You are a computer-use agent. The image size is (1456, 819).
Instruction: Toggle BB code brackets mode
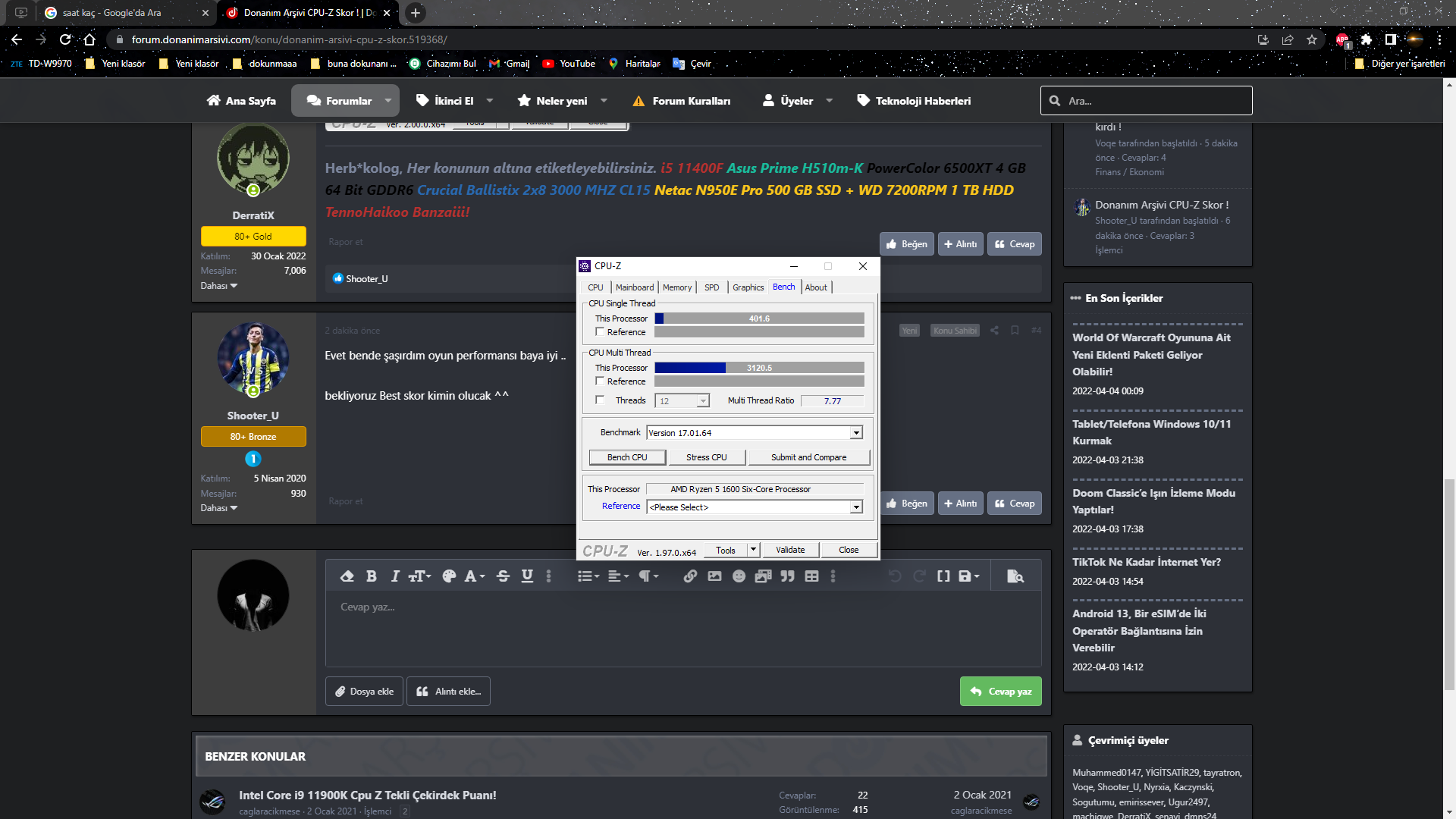tap(943, 576)
